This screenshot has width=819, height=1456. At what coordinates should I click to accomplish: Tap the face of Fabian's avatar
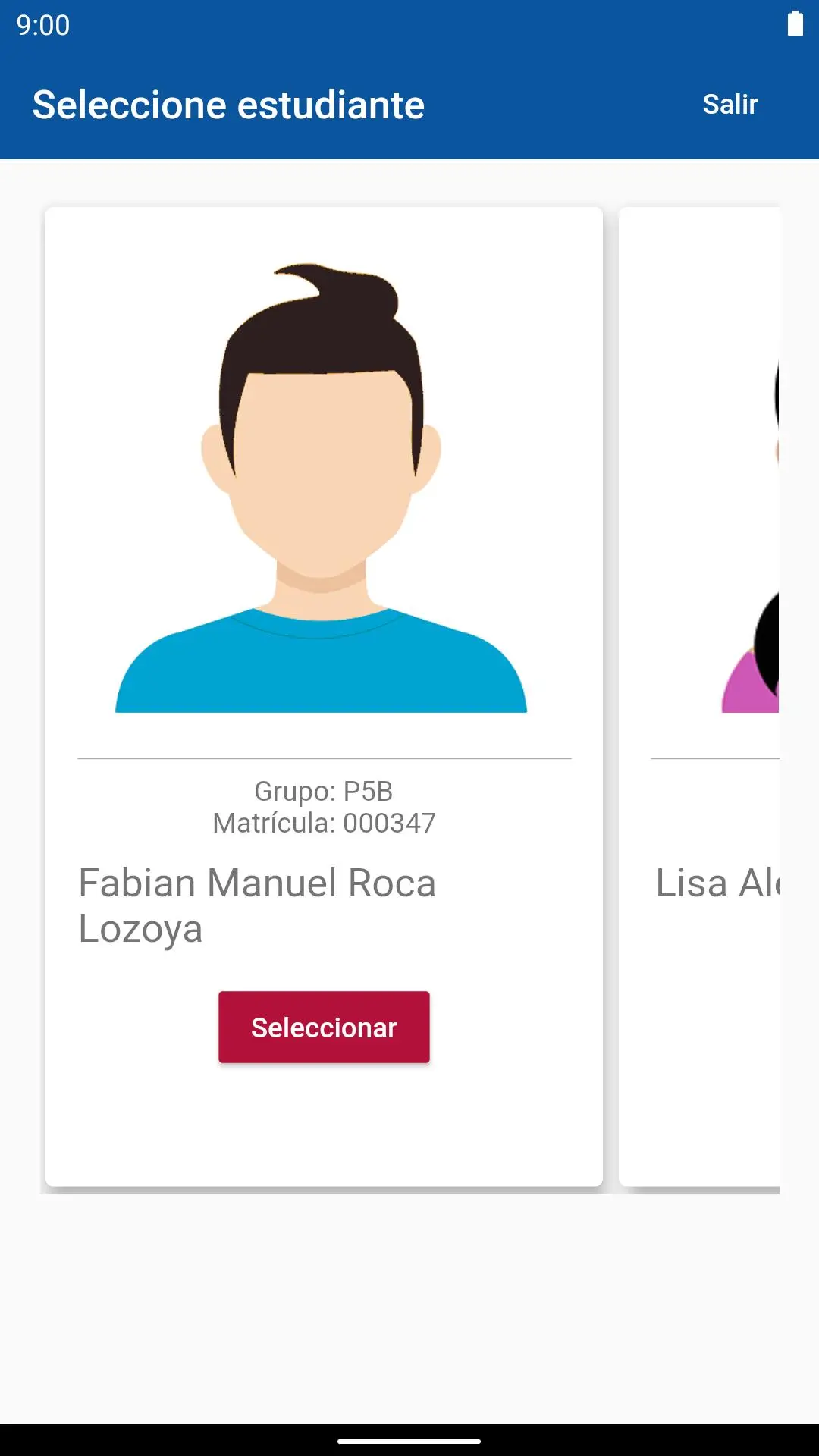tap(322, 470)
